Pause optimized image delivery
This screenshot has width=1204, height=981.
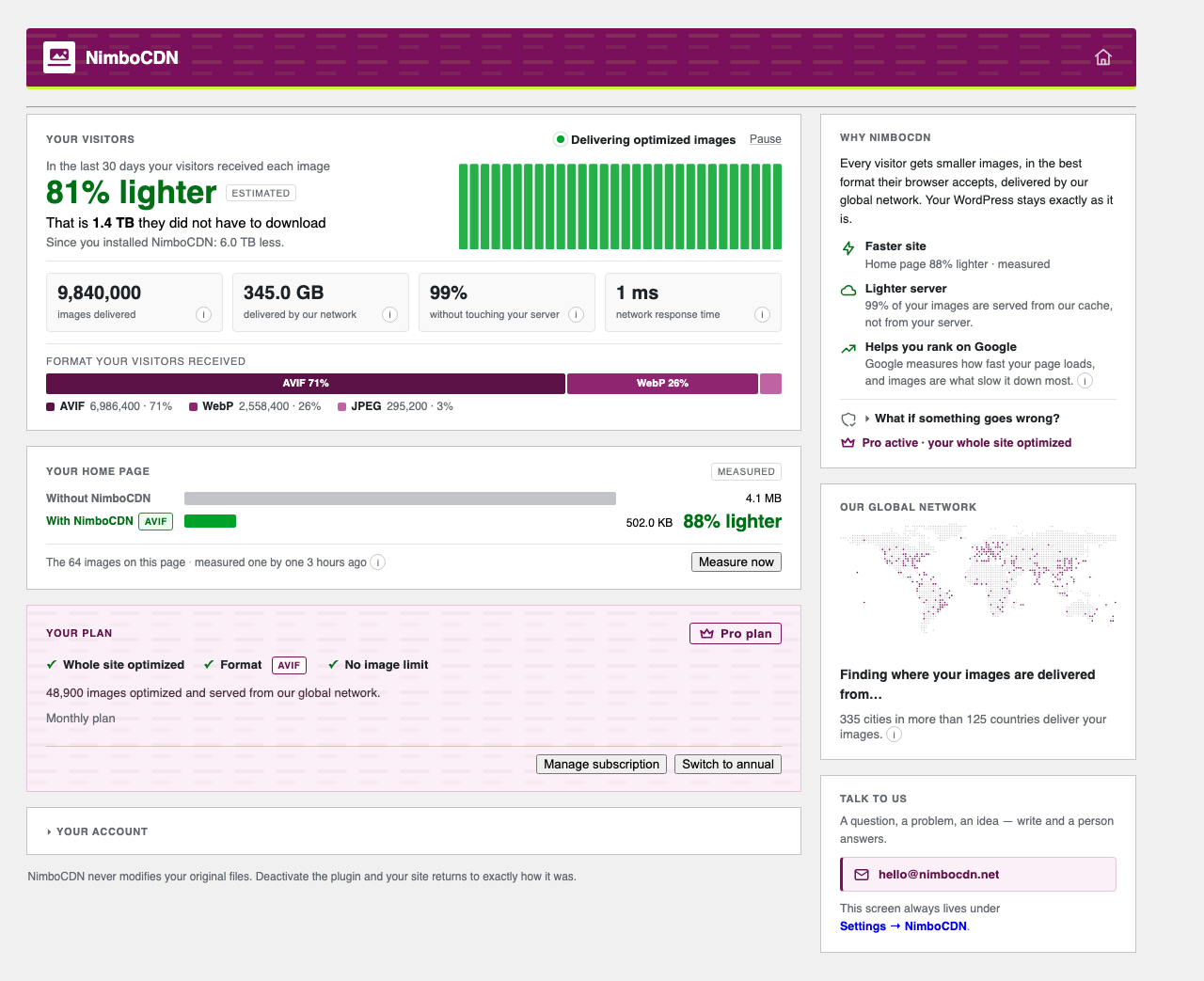(x=766, y=139)
